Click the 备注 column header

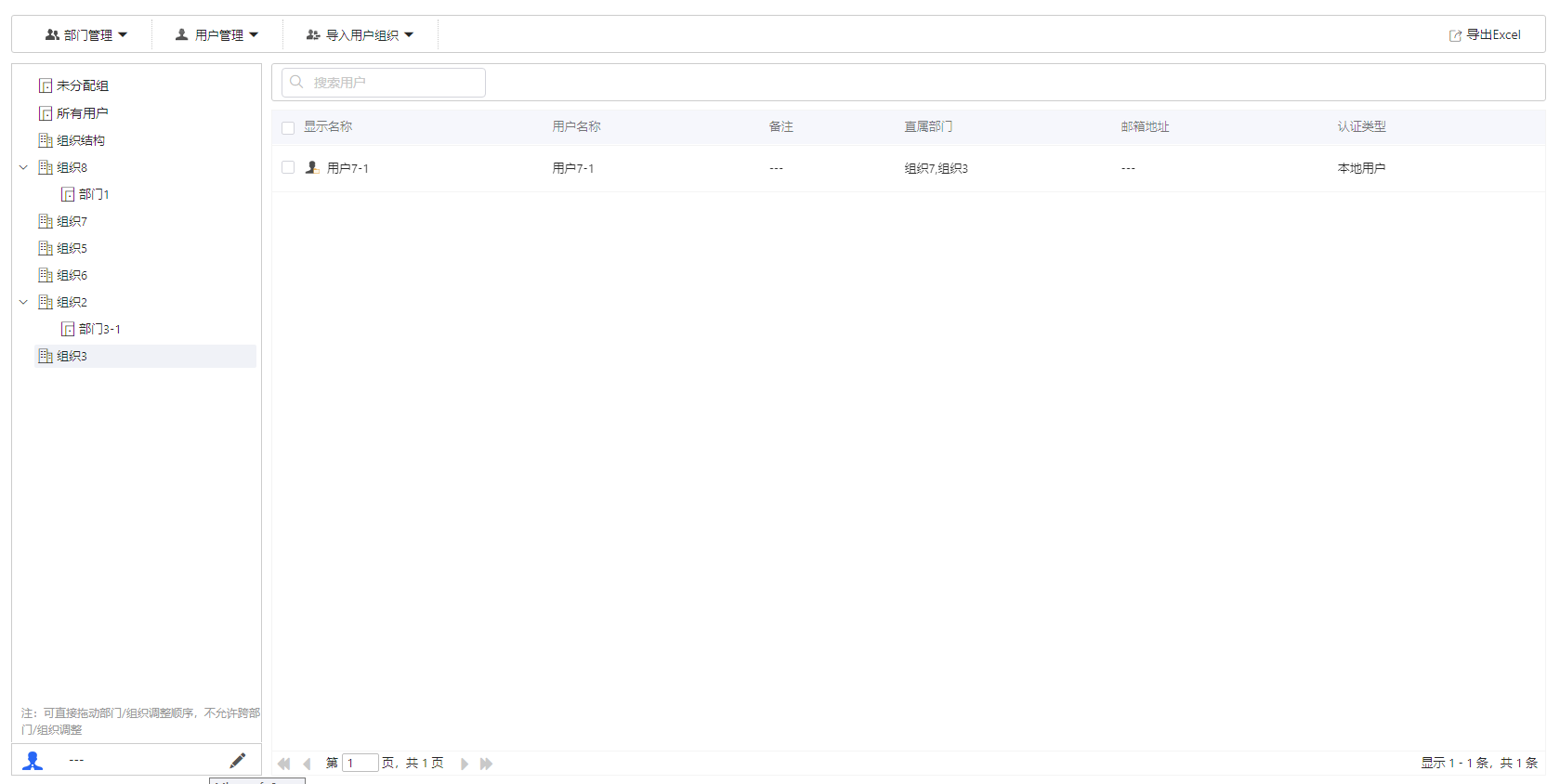[780, 126]
